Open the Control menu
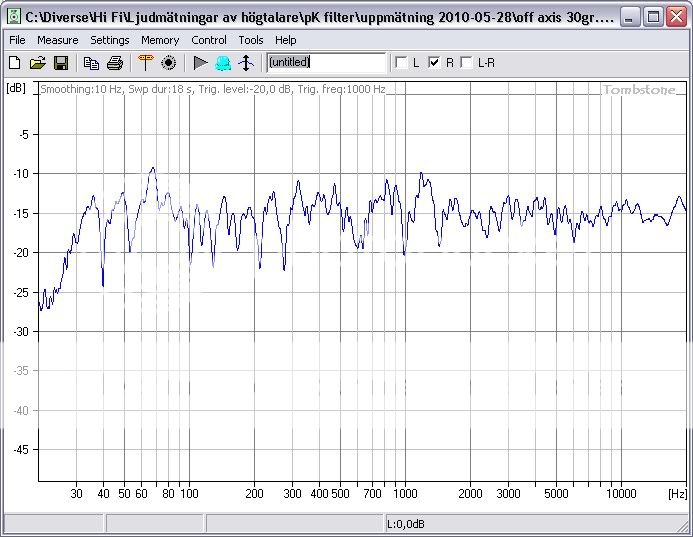Image resolution: width=693 pixels, height=537 pixels. (x=209, y=40)
